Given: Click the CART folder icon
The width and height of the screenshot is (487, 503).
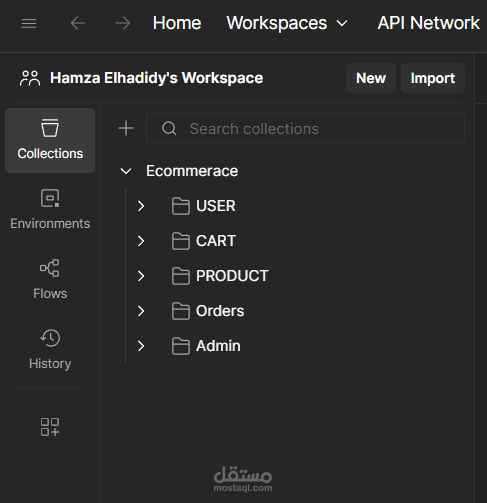Looking at the screenshot, I should click(x=181, y=241).
